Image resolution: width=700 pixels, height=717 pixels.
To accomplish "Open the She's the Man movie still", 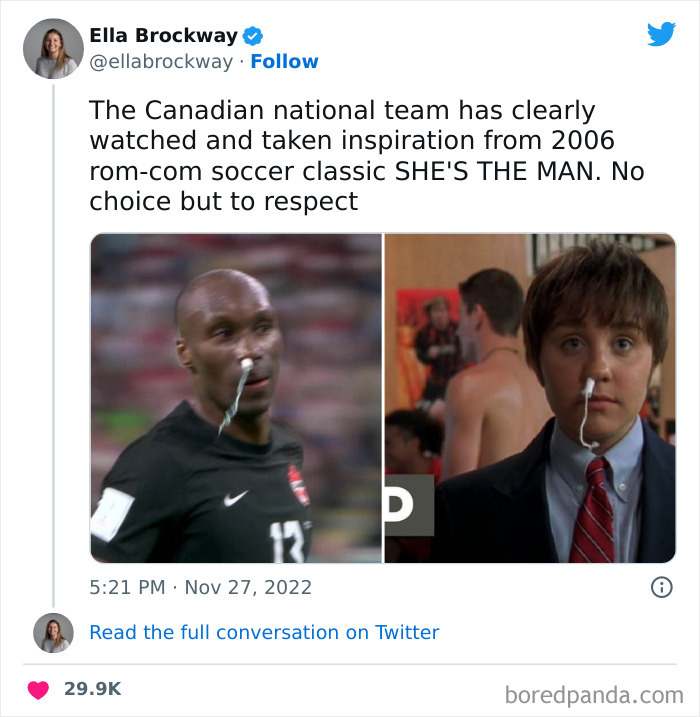I will pos(530,398).
